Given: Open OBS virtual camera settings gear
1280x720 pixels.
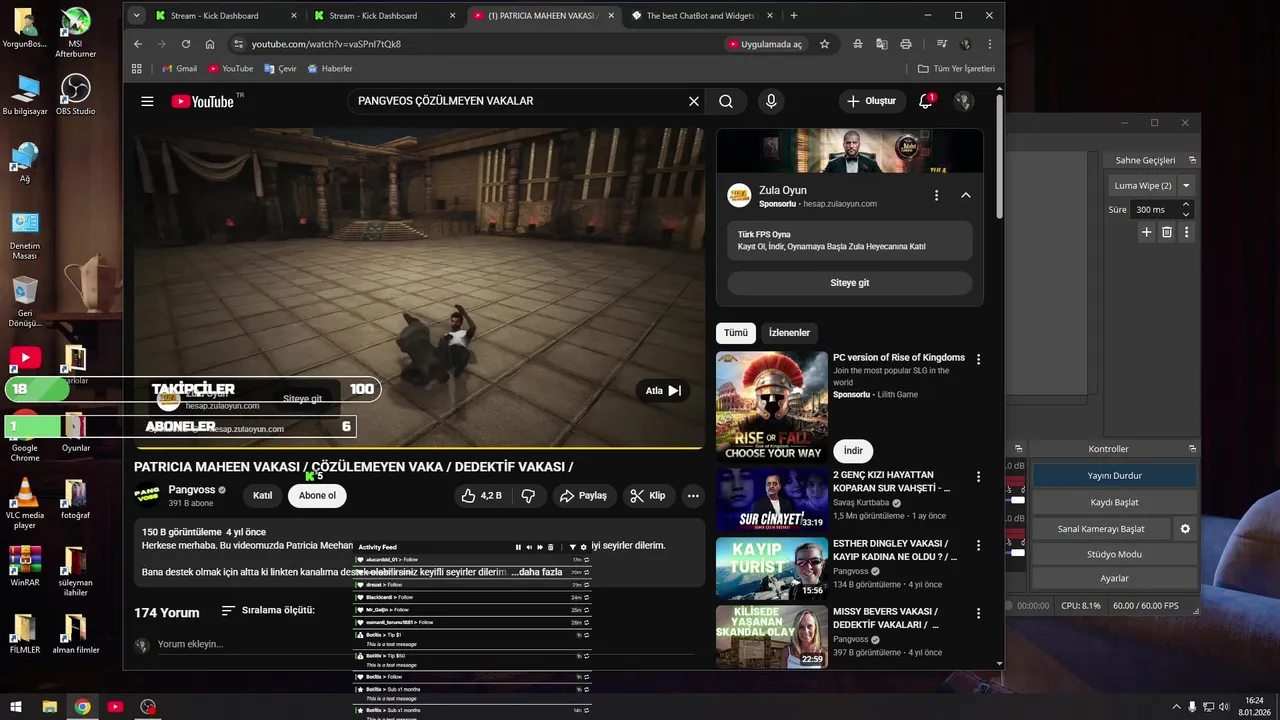Looking at the screenshot, I should [x=1185, y=528].
